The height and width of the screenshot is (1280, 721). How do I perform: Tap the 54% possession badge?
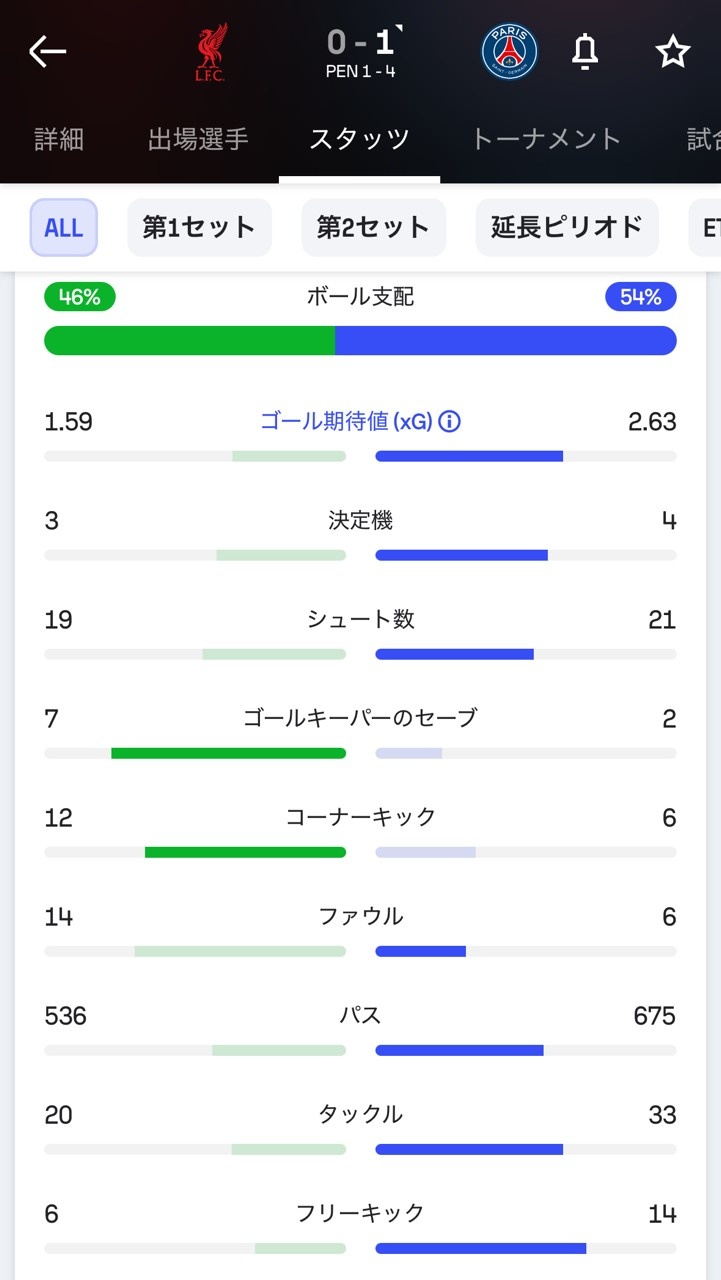[641, 297]
